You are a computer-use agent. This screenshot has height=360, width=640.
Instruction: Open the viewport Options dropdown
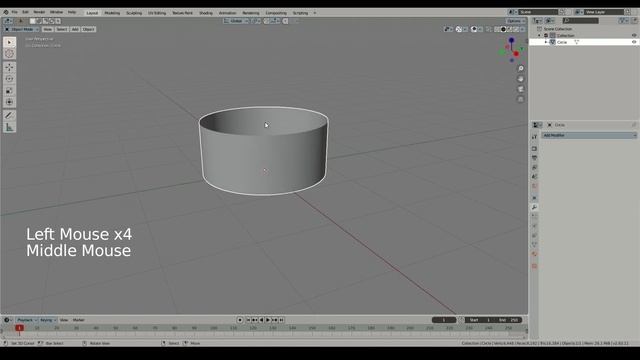516,21
